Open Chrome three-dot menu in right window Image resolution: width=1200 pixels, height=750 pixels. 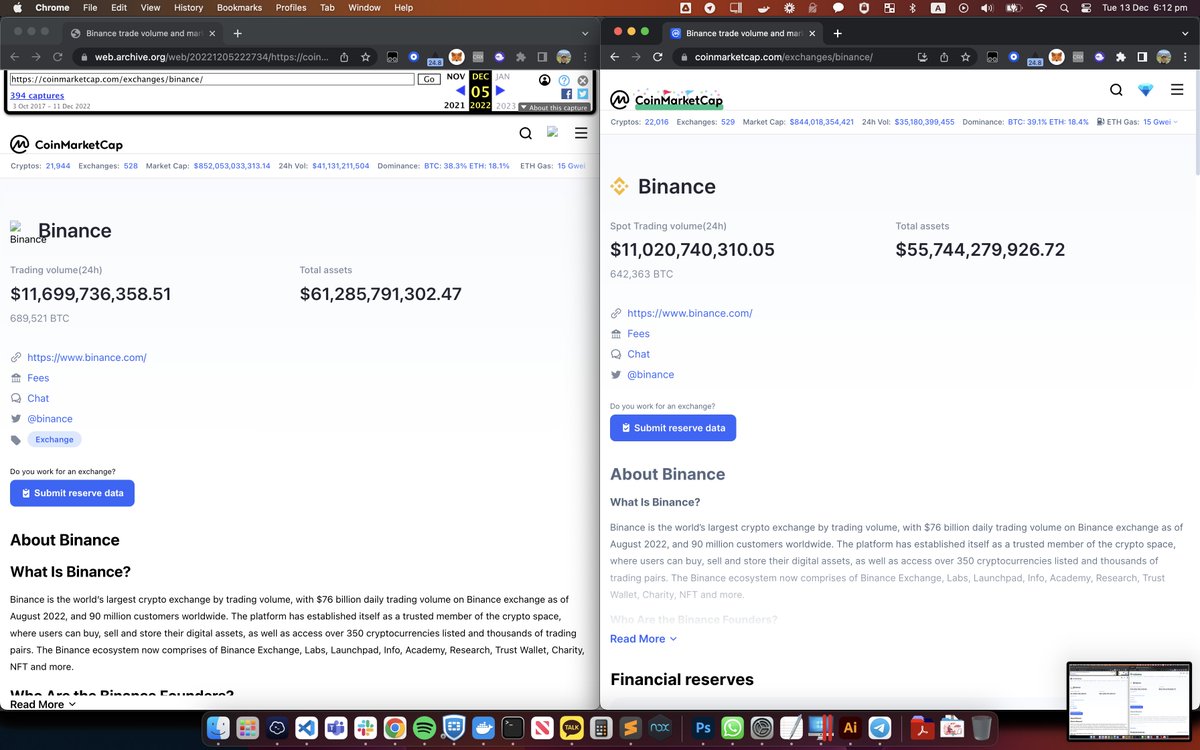pyautogui.click(x=1185, y=57)
